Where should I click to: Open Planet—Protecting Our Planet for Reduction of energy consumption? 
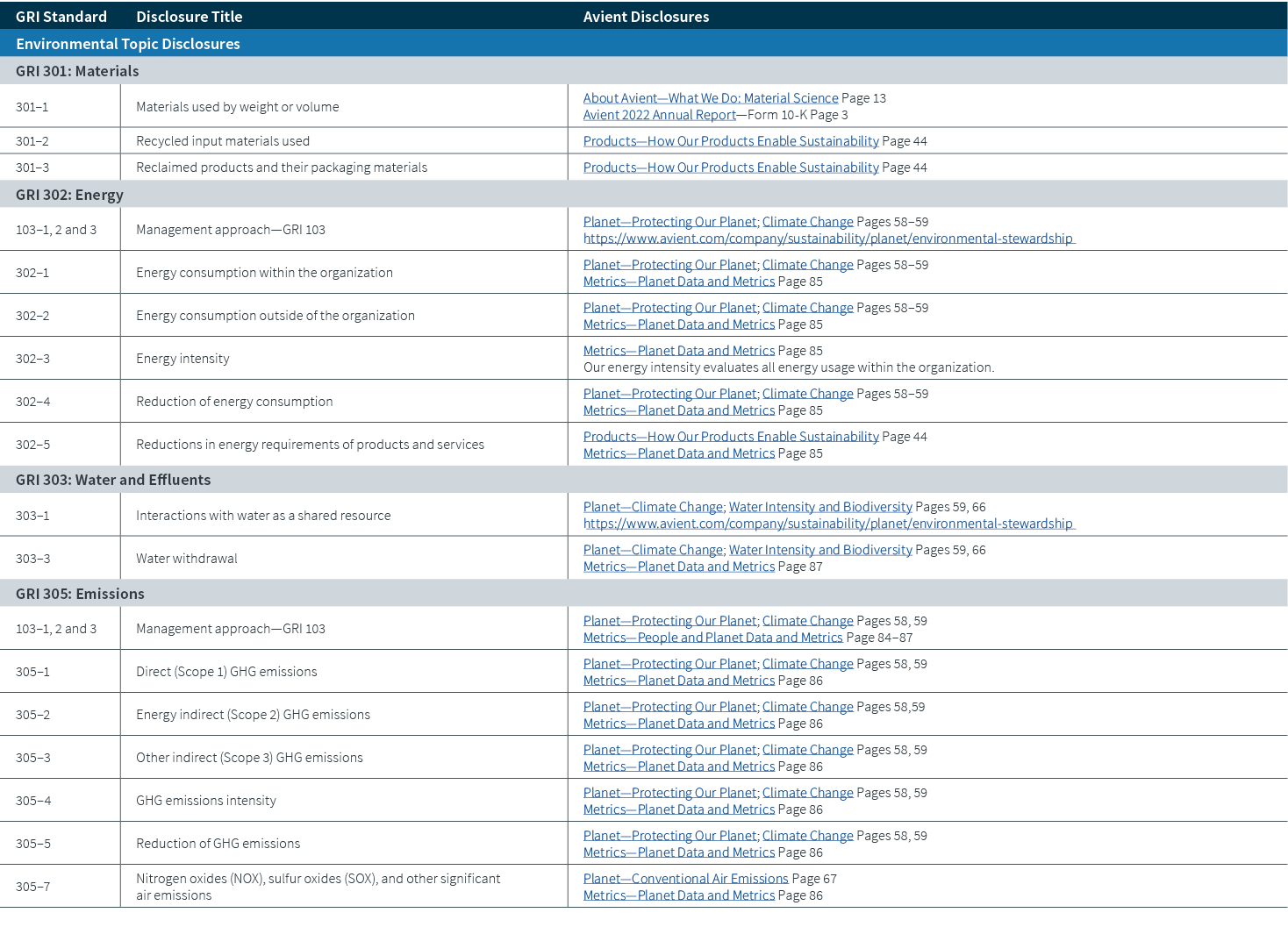(x=670, y=393)
